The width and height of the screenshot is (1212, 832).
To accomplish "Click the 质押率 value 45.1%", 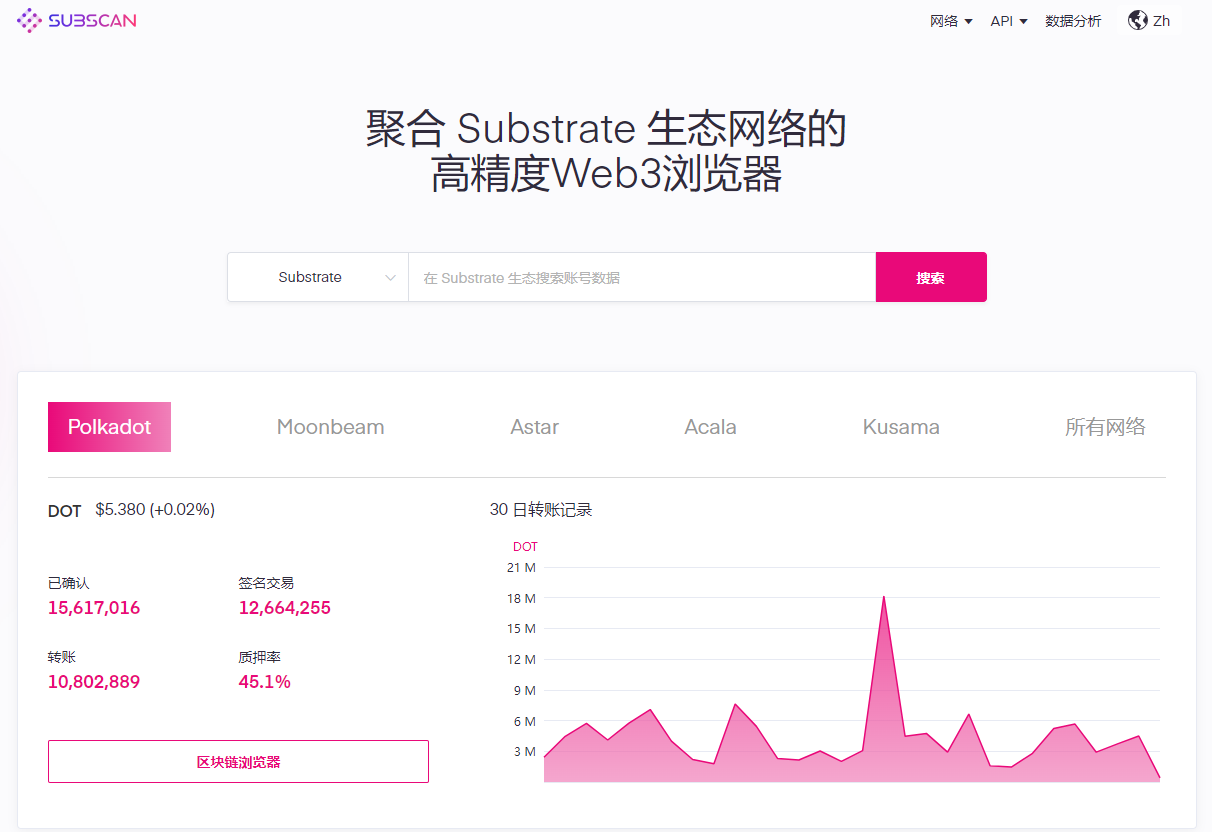I will coord(264,682).
